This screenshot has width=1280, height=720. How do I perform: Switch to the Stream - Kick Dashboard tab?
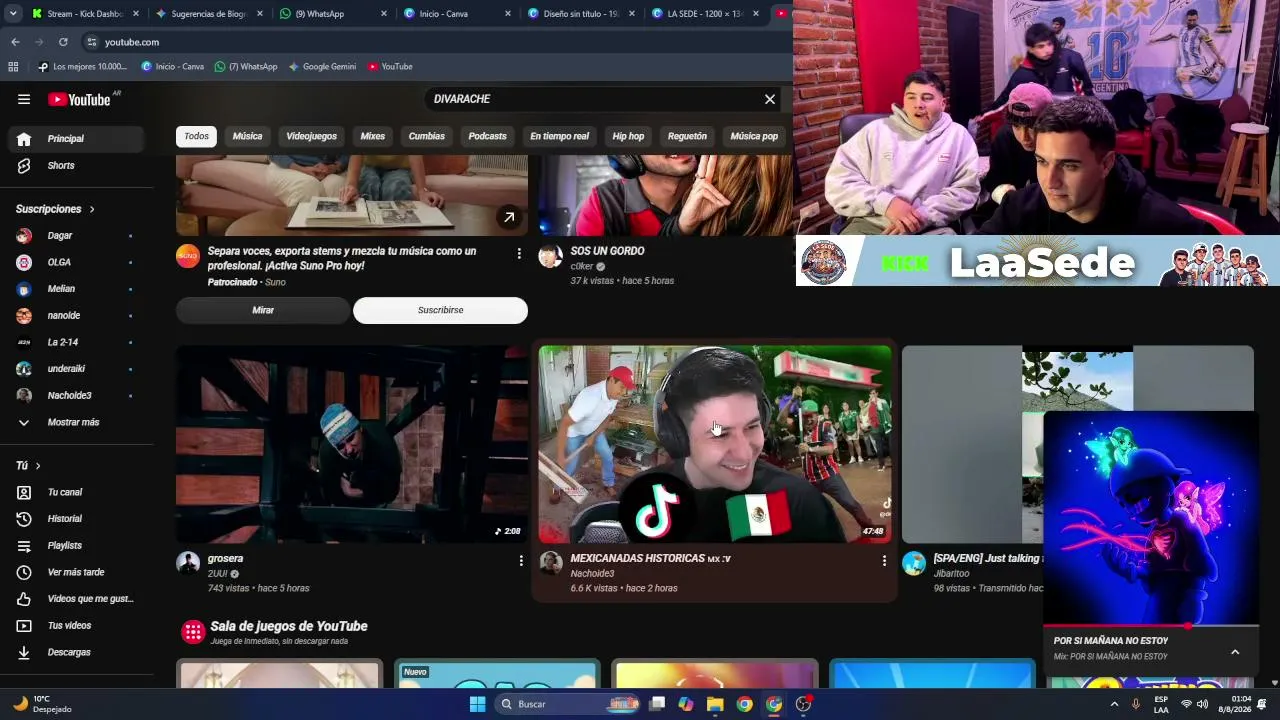[84, 14]
